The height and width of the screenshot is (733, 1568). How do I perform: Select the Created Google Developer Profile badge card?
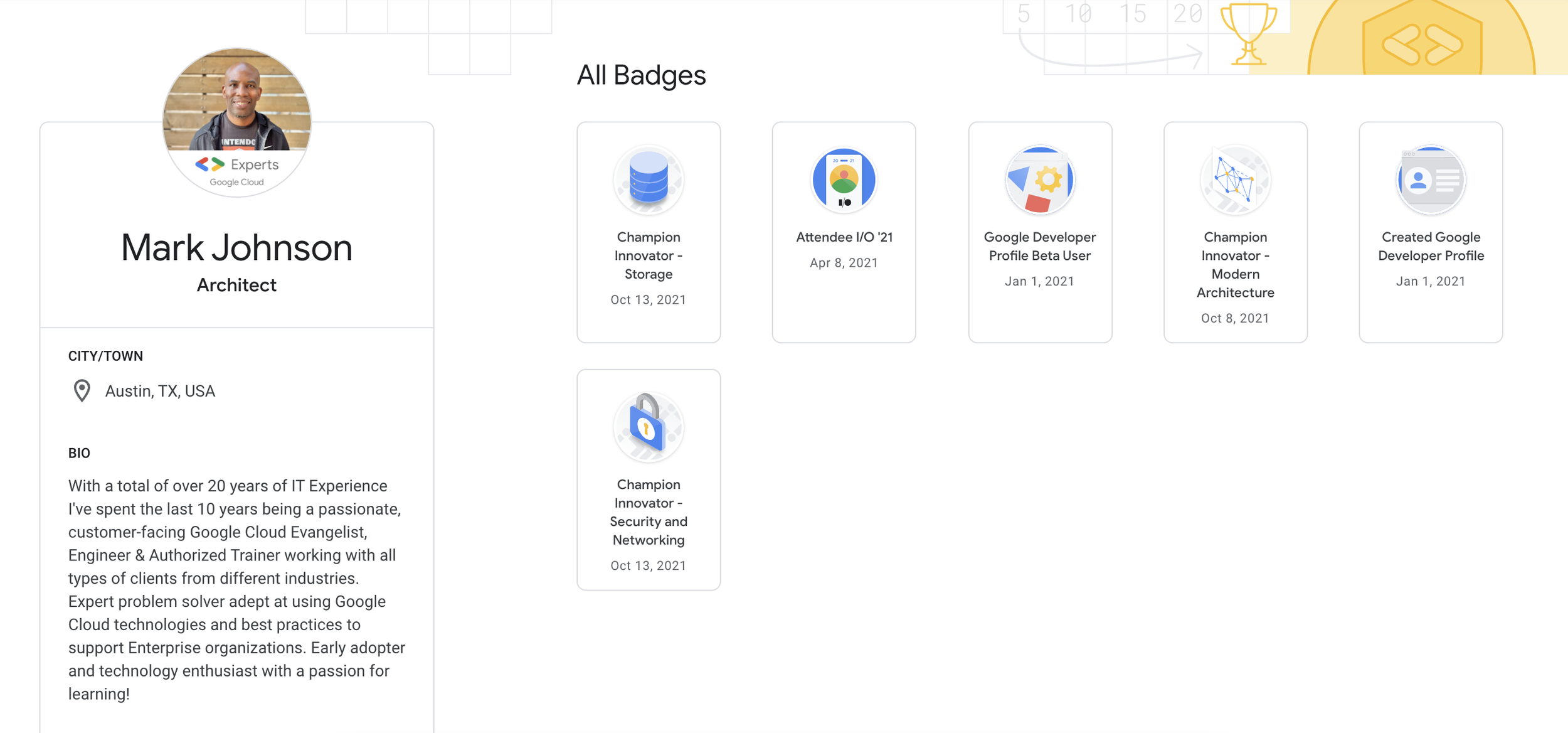(1431, 232)
